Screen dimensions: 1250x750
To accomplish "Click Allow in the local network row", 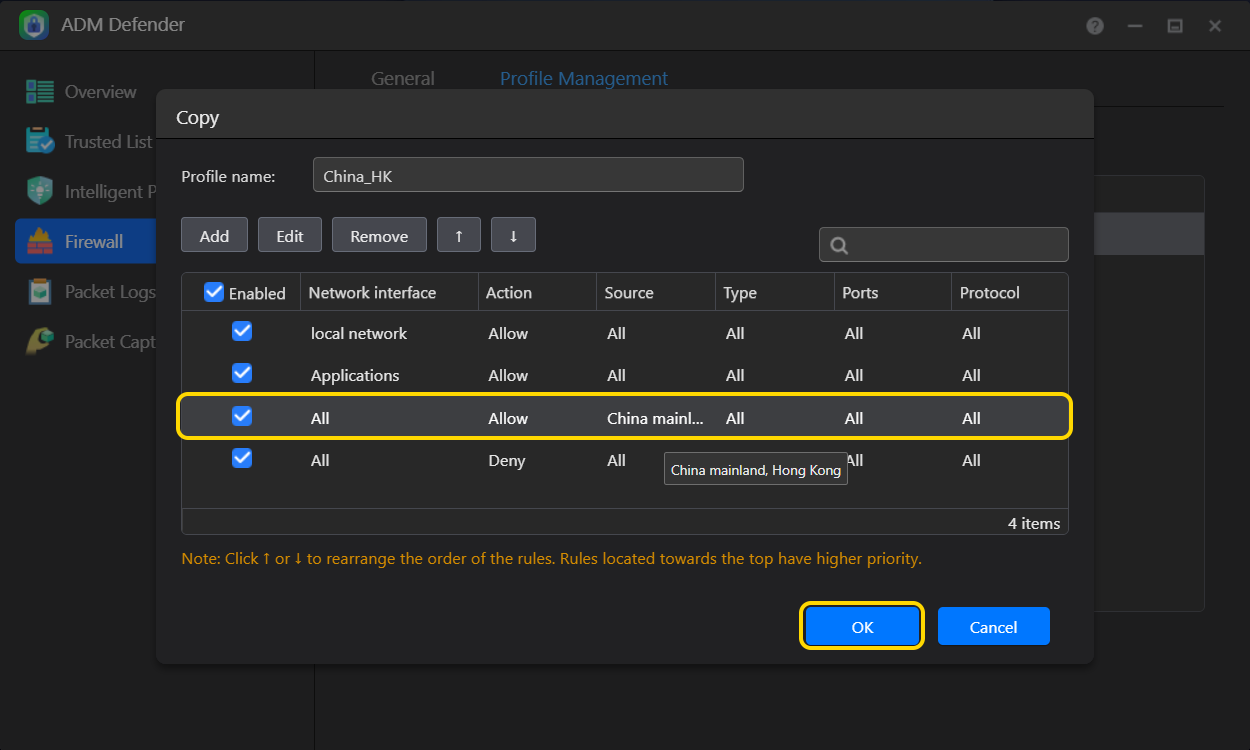I will point(508,333).
